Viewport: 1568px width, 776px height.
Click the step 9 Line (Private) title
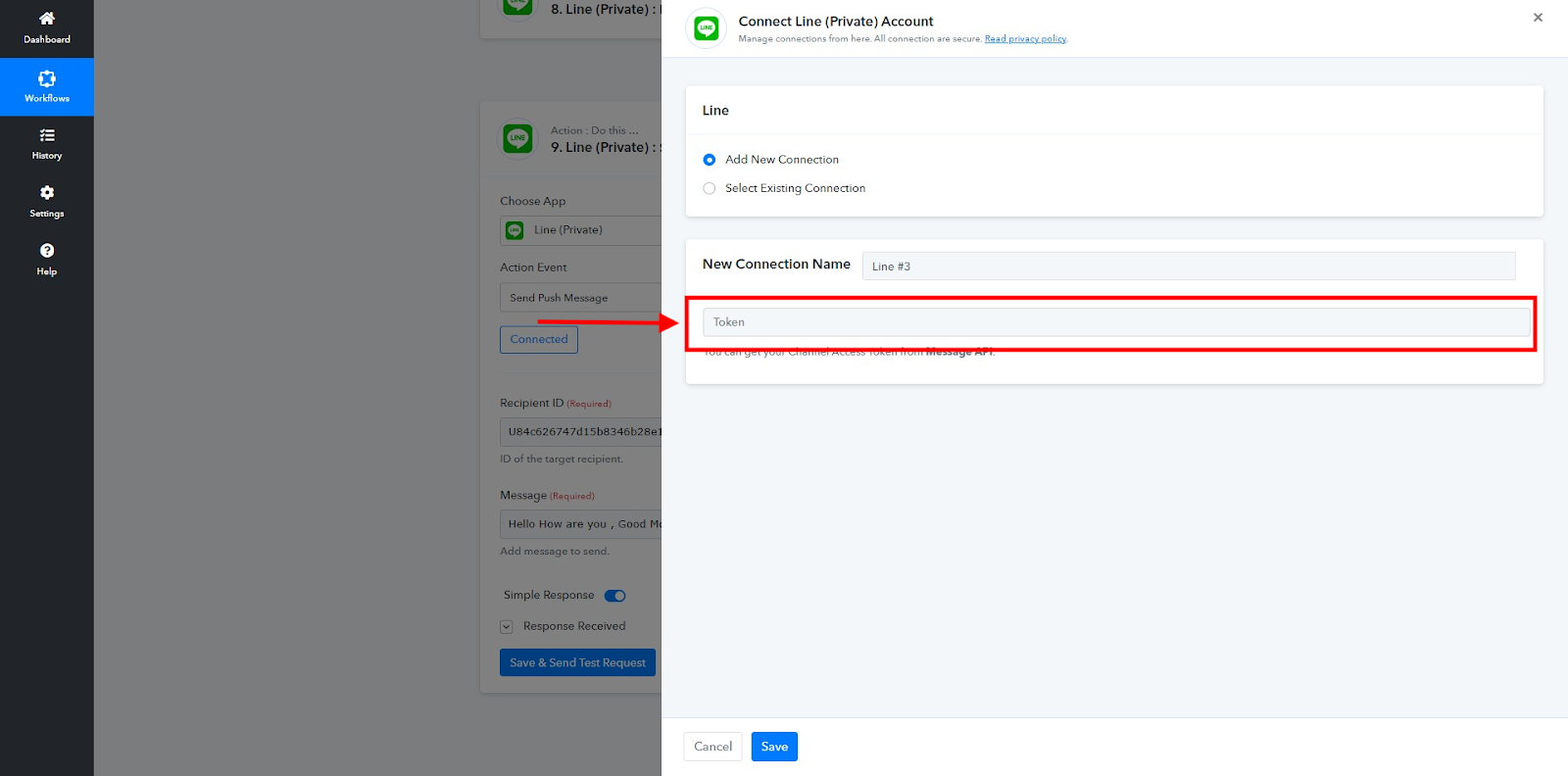click(x=604, y=148)
